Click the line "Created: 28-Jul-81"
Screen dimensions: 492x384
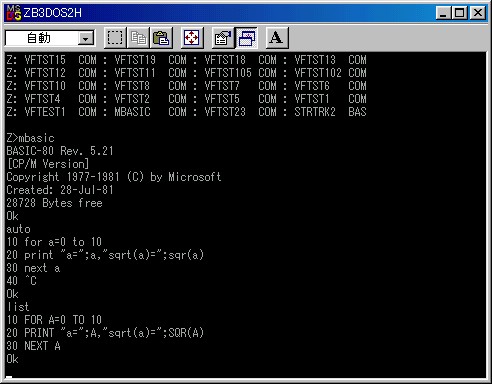[60, 190]
